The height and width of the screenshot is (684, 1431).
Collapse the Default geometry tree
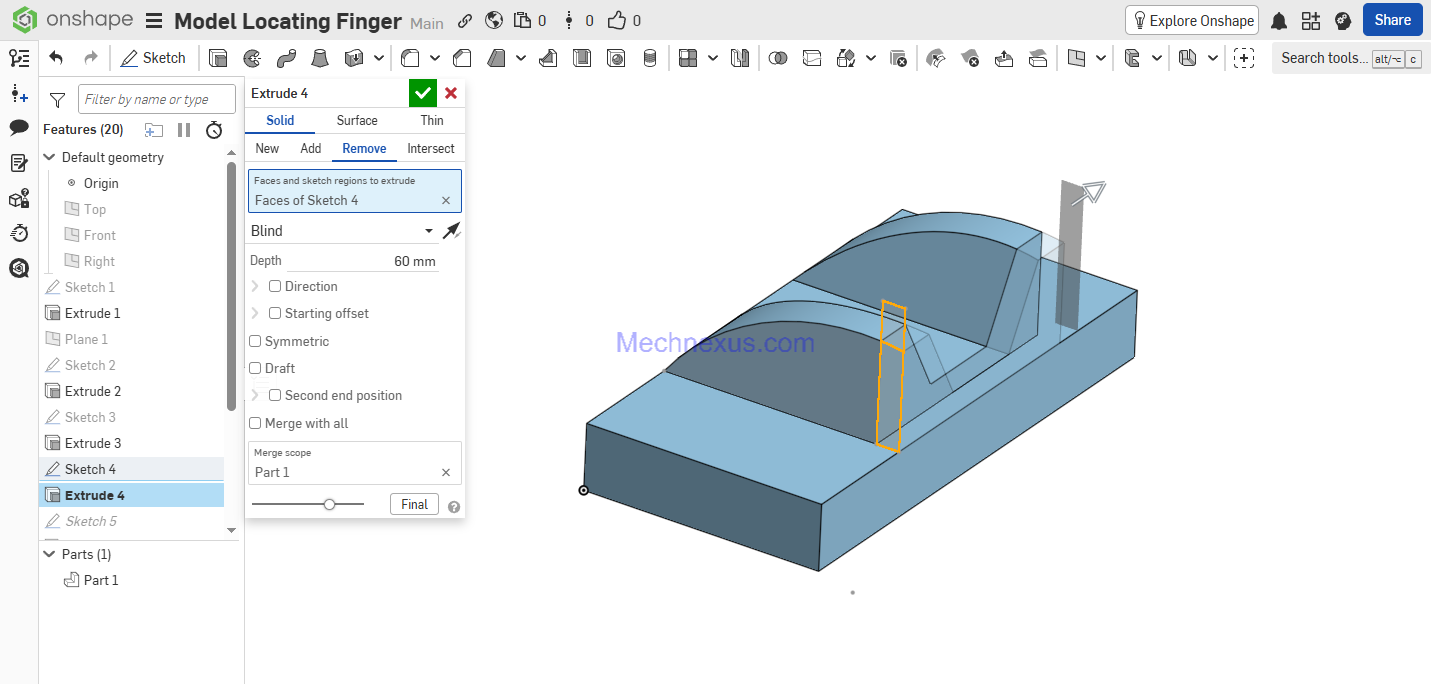click(49, 157)
